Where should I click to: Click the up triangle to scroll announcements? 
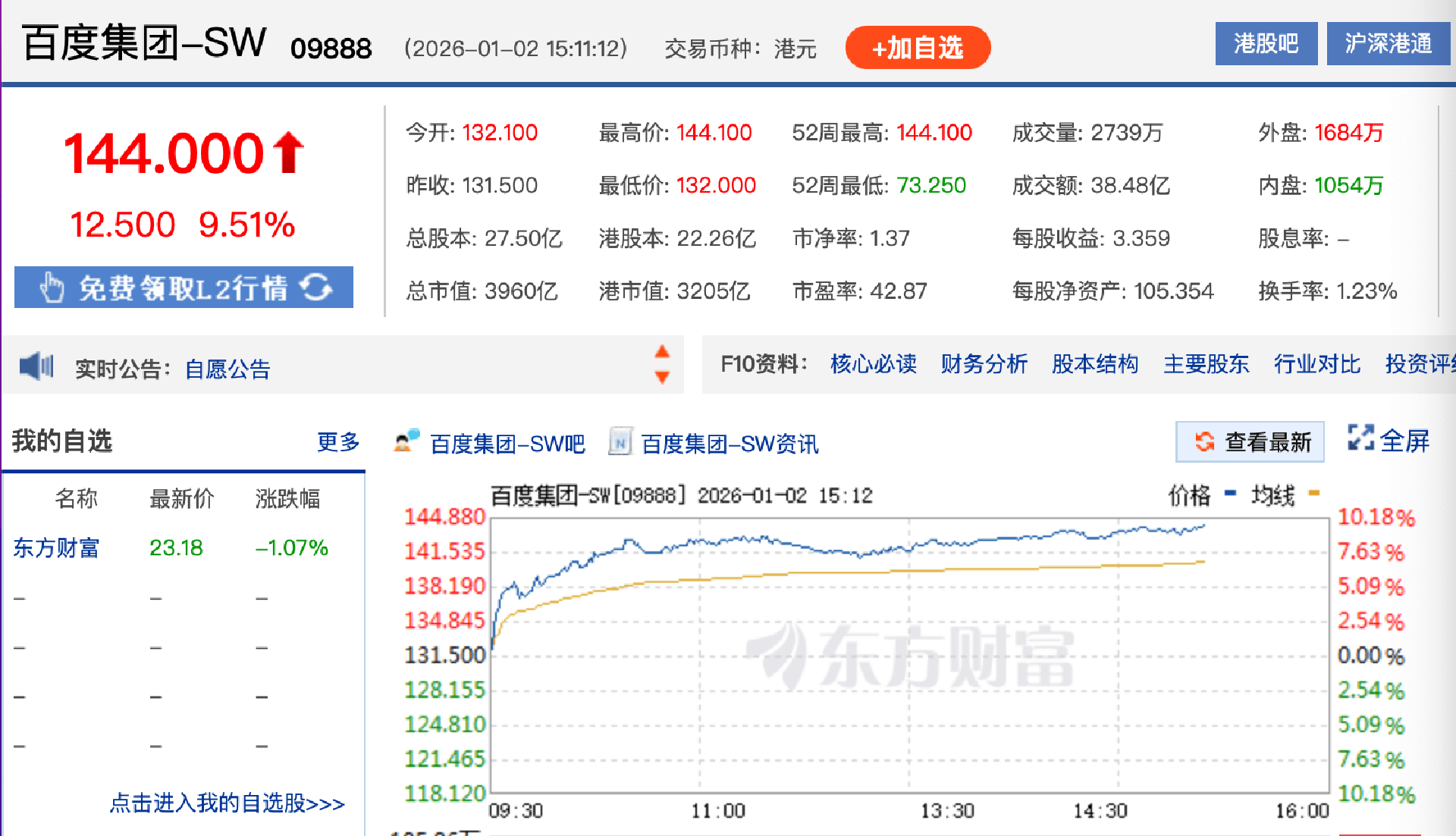[663, 351]
